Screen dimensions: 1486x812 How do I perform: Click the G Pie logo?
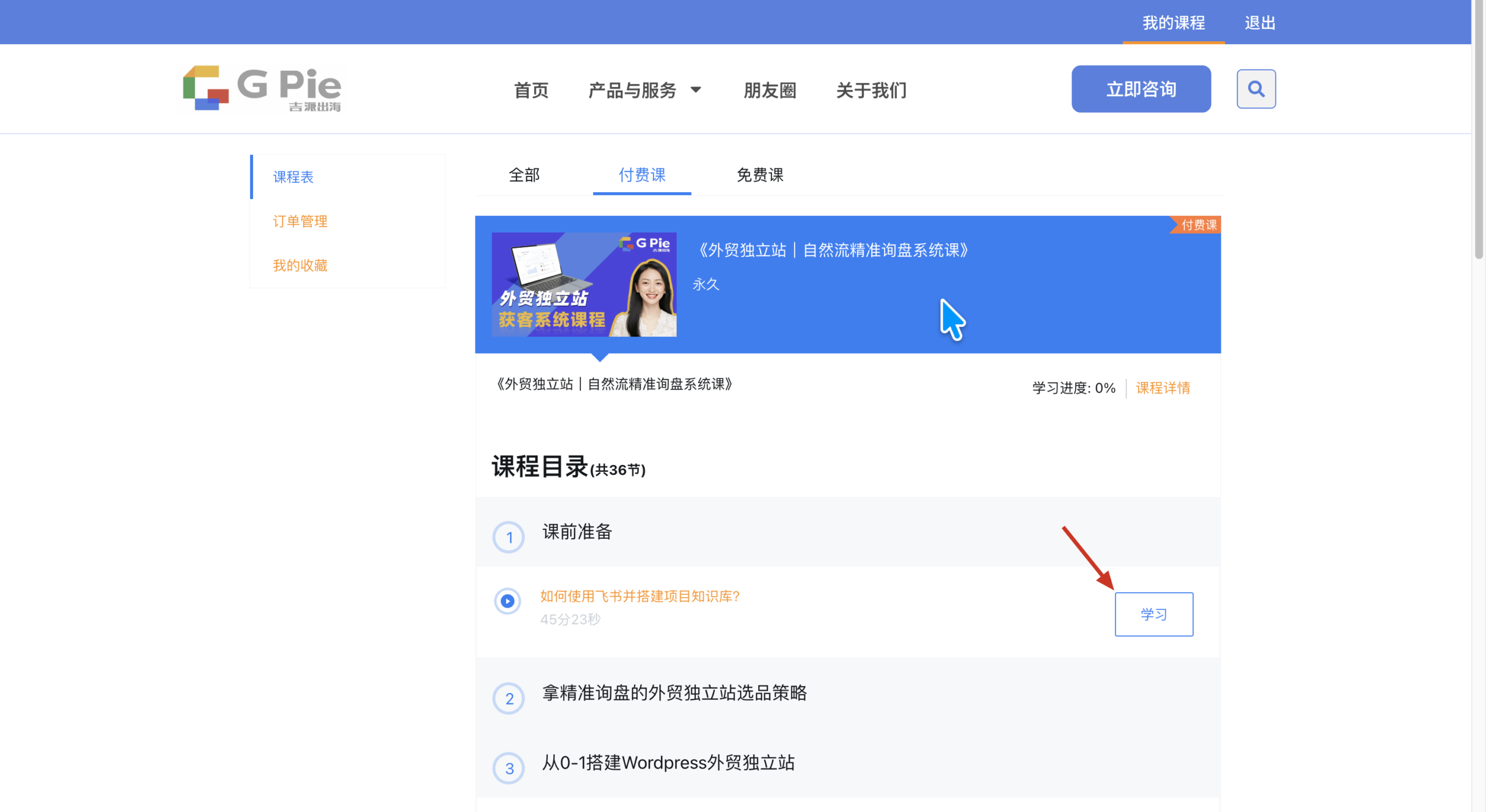pyautogui.click(x=262, y=88)
